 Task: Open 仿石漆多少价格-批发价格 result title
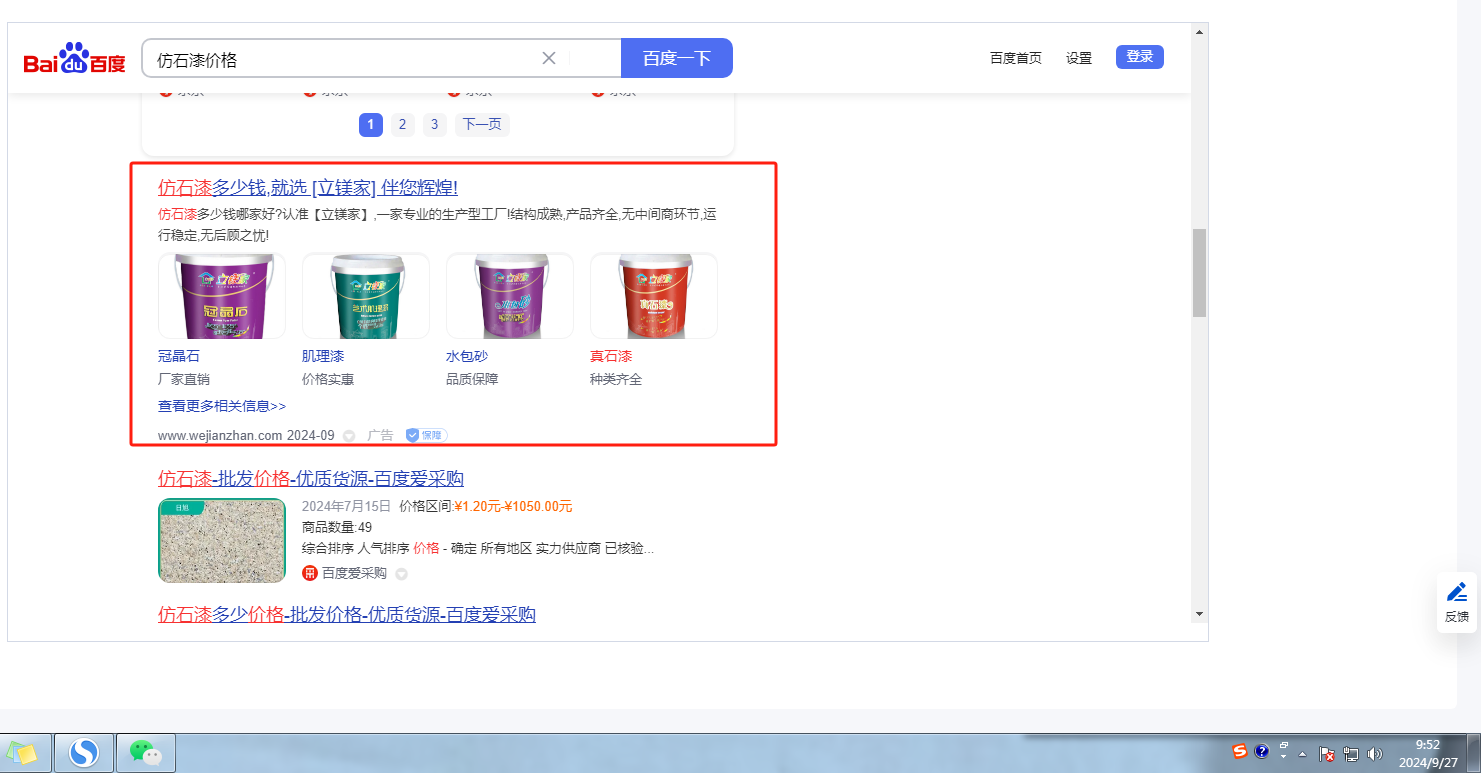347,614
